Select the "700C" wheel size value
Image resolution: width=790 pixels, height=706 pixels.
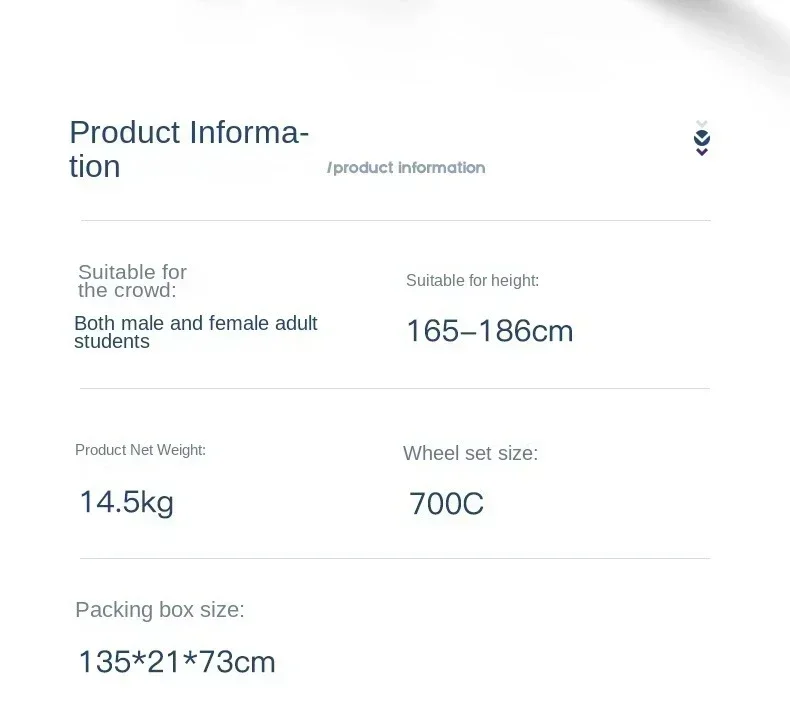click(446, 504)
